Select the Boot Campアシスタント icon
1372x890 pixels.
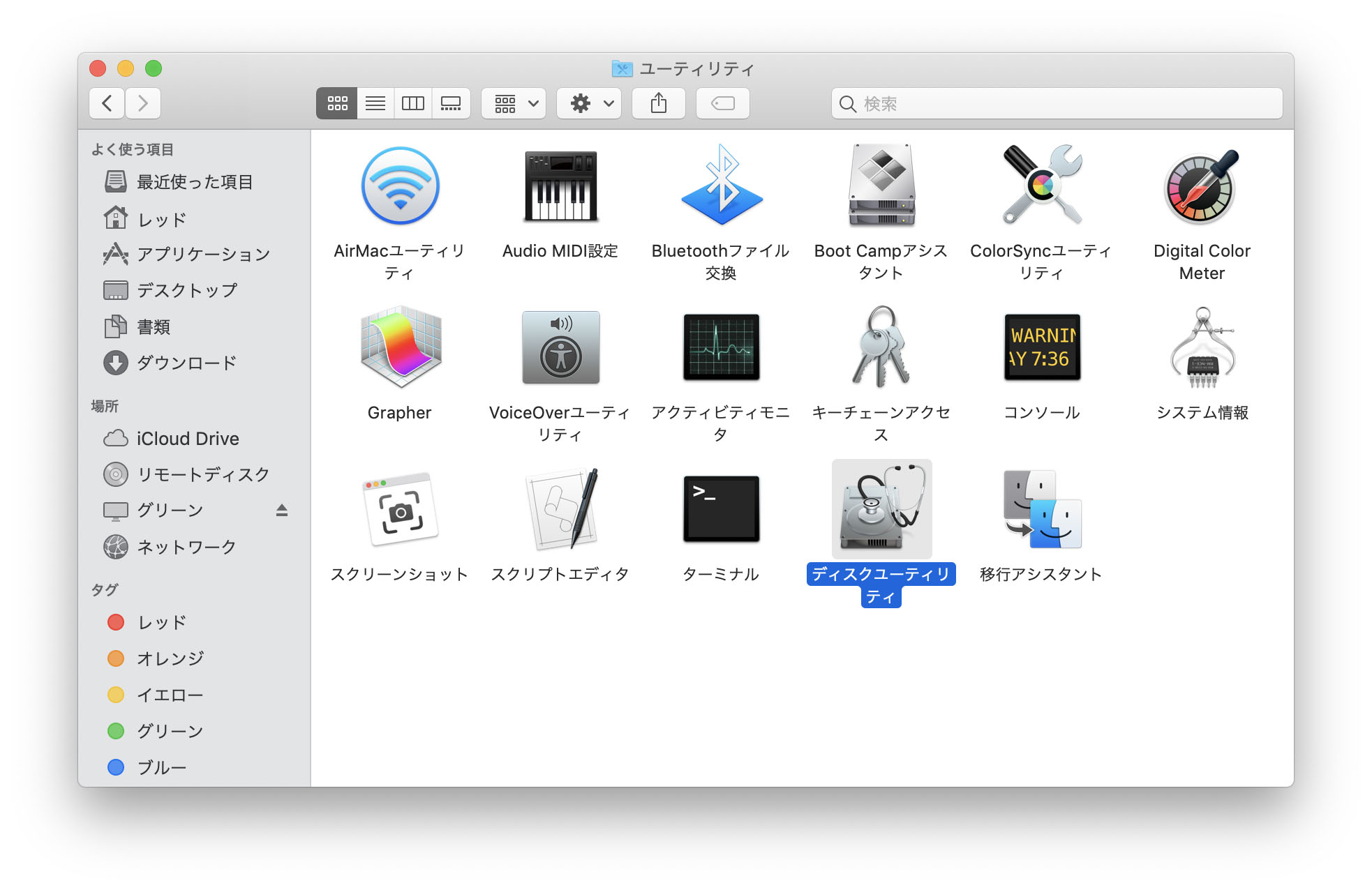tap(881, 186)
